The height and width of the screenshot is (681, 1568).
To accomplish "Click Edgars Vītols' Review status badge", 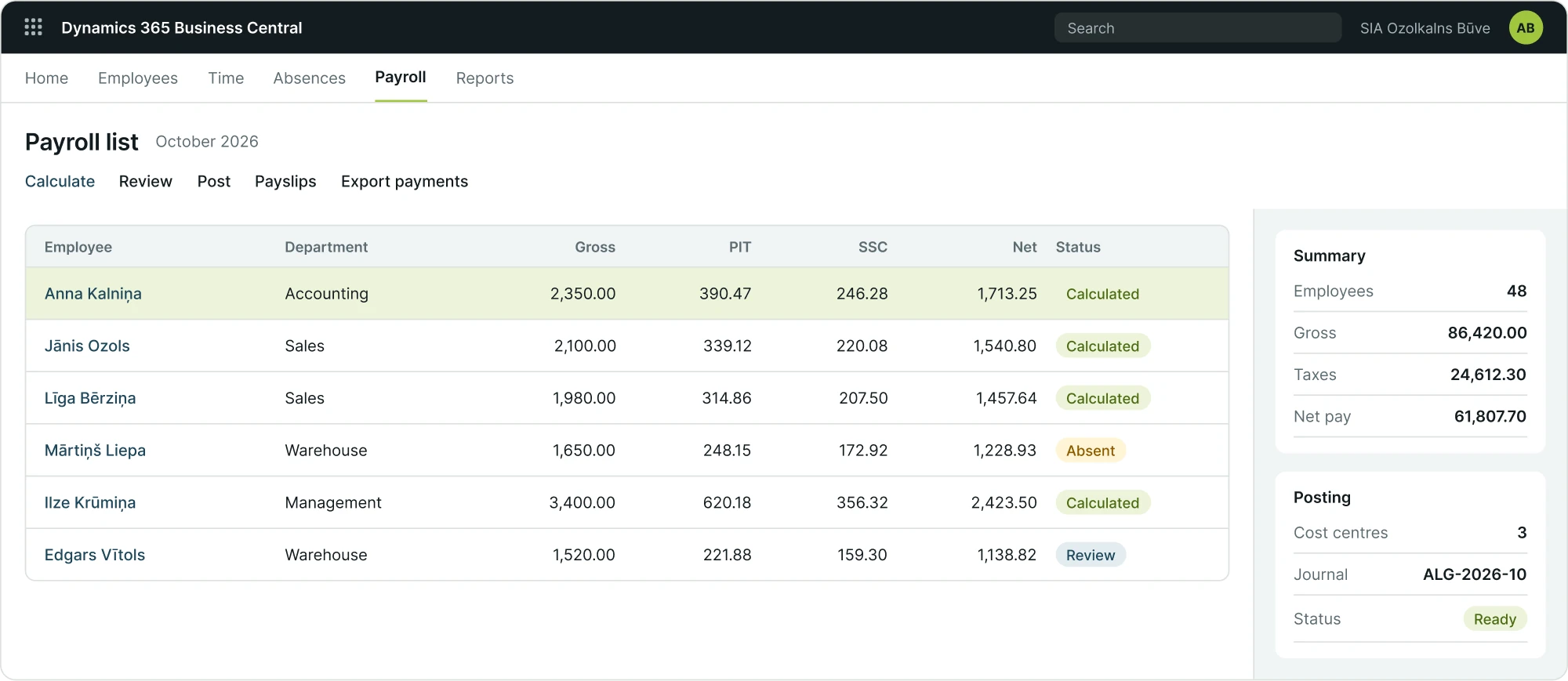I will click(1091, 555).
